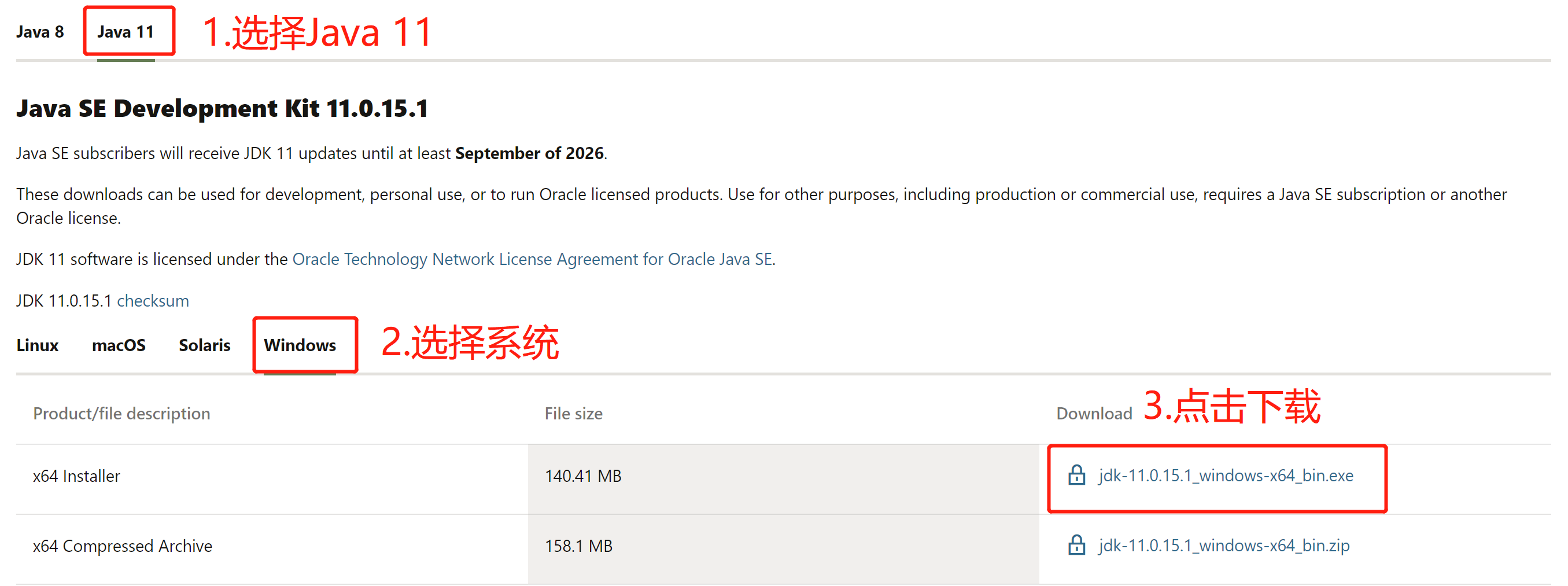Switch to the Java 8 tab
This screenshot has width=1568, height=586.
click(39, 32)
